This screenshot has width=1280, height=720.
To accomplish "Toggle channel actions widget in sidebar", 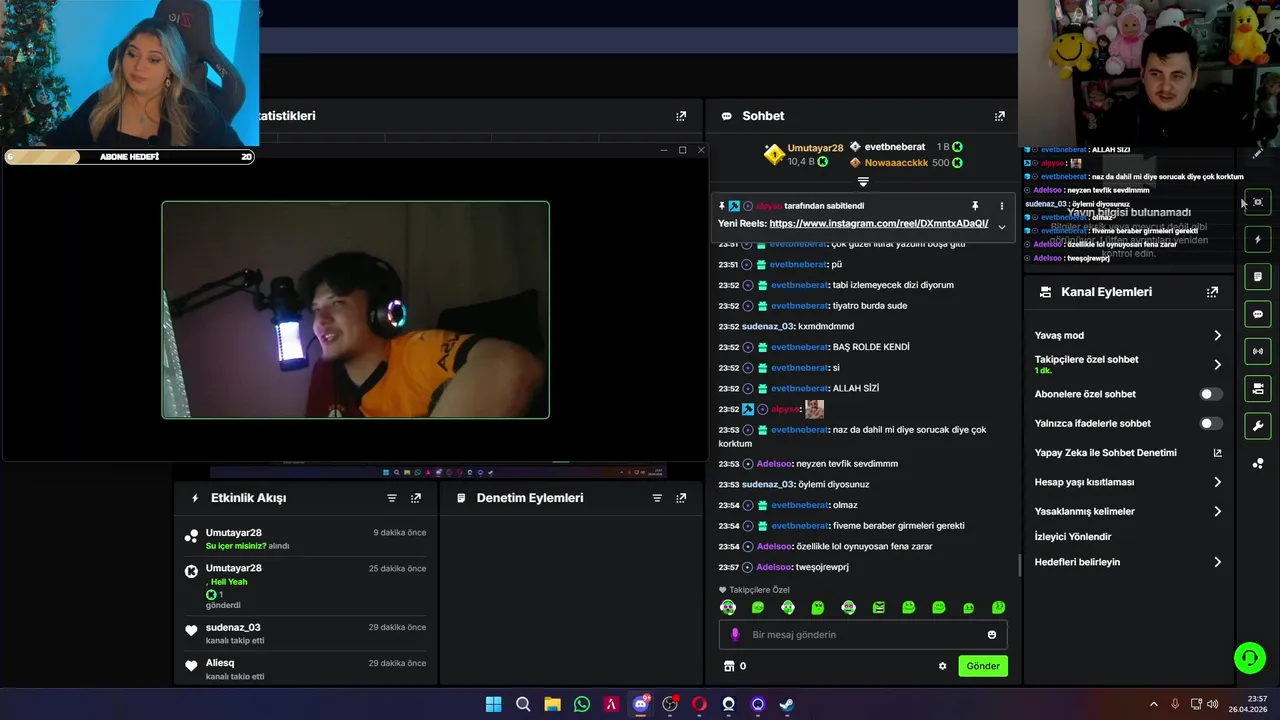I will 1258,388.
